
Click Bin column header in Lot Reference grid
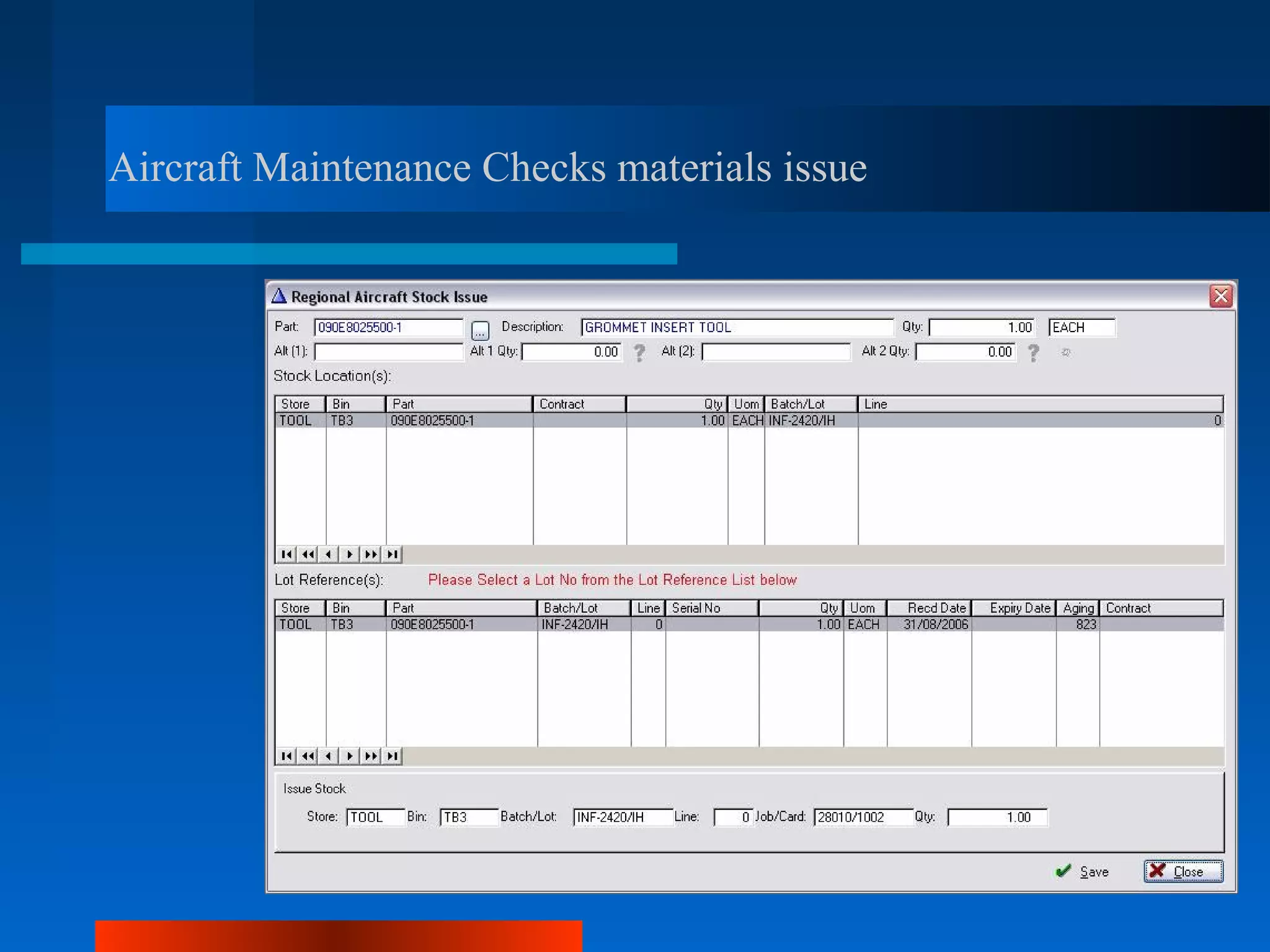point(356,608)
